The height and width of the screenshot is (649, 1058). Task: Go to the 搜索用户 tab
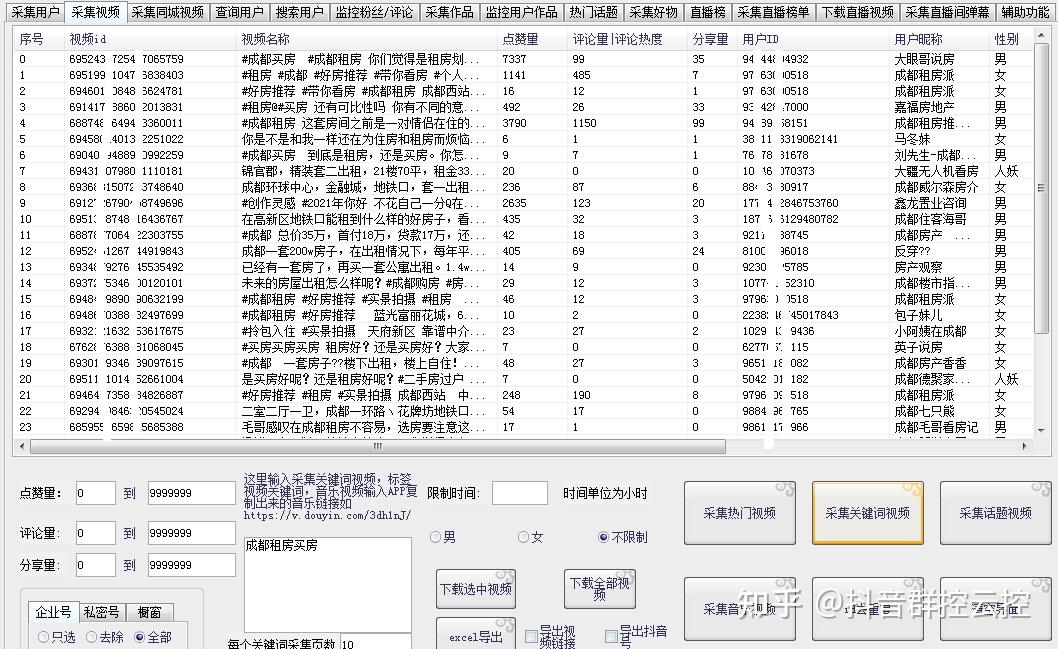(x=300, y=12)
